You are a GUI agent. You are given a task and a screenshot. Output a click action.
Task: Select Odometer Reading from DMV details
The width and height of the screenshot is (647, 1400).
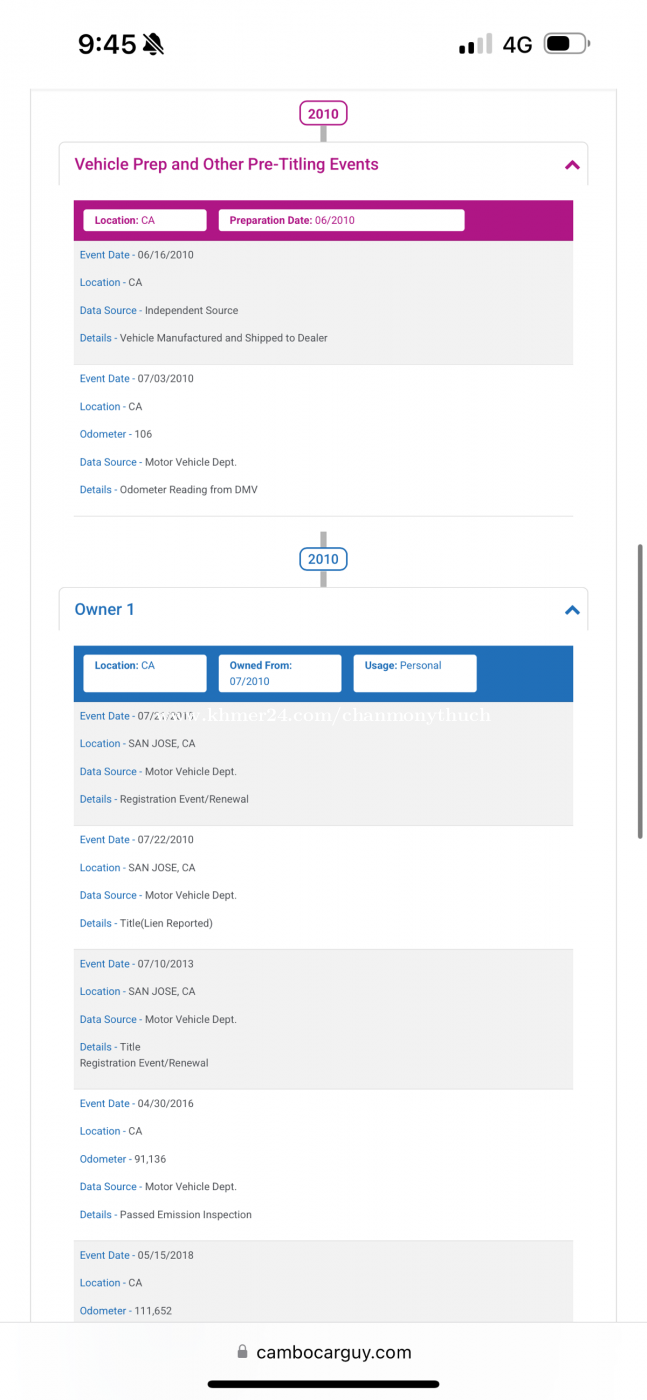(x=169, y=490)
